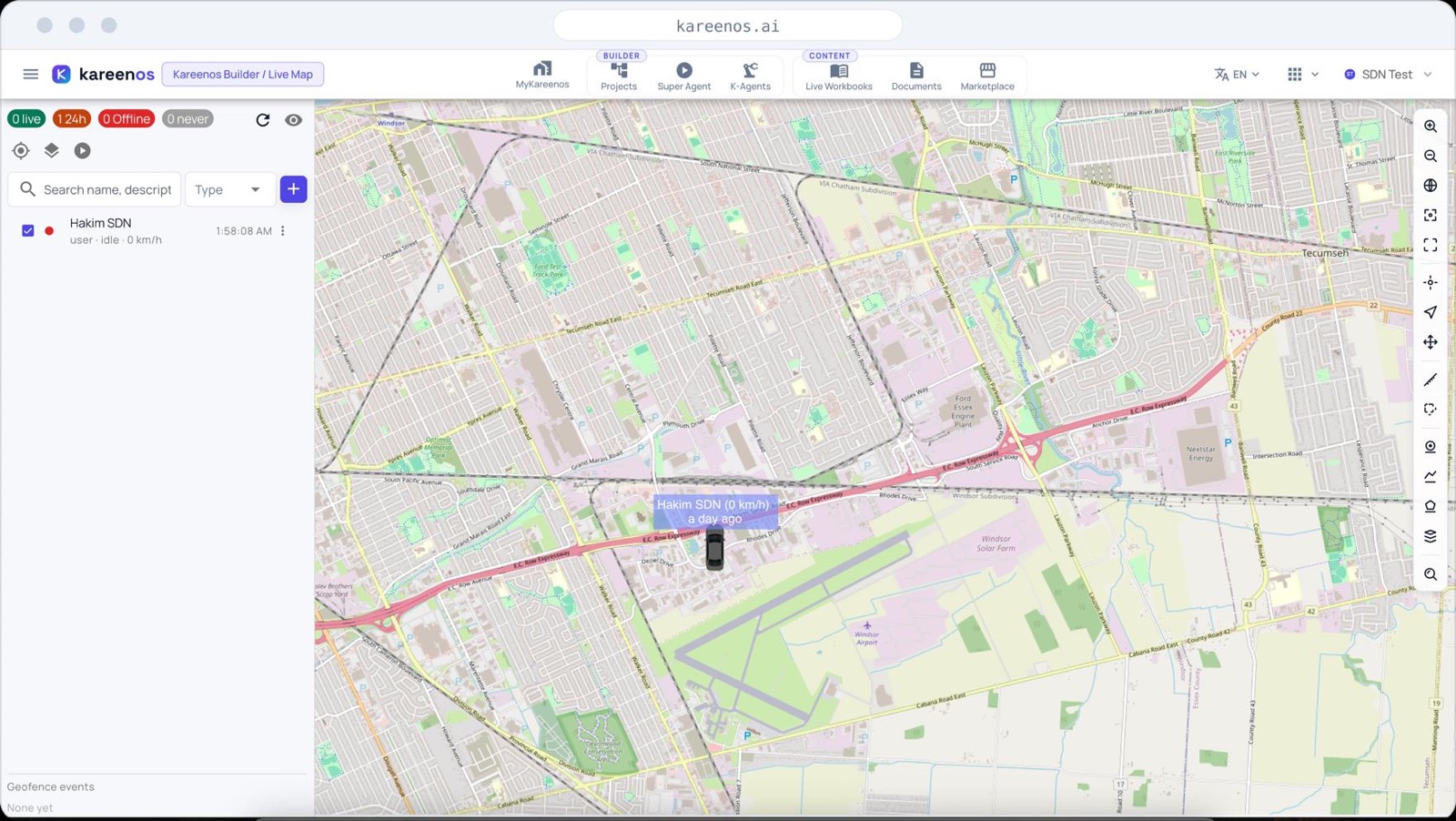Filter by the 1 24h badge
Screen dimensions: 1456x821
(71, 118)
